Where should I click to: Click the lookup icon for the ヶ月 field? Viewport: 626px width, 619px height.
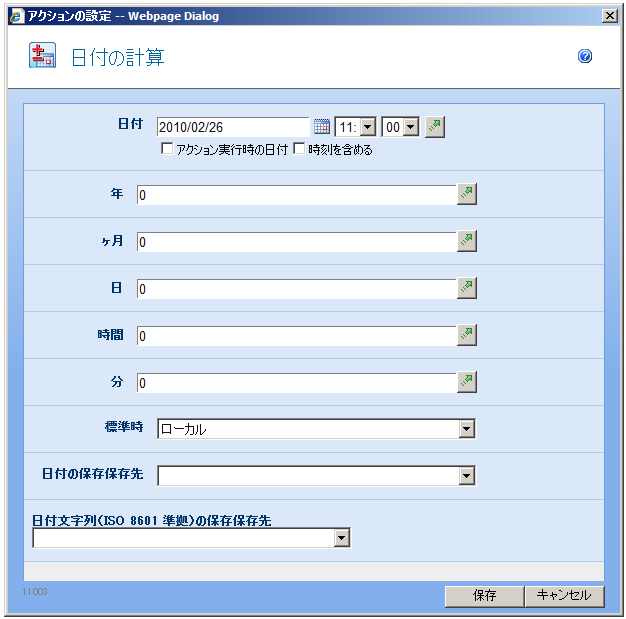(x=467, y=241)
